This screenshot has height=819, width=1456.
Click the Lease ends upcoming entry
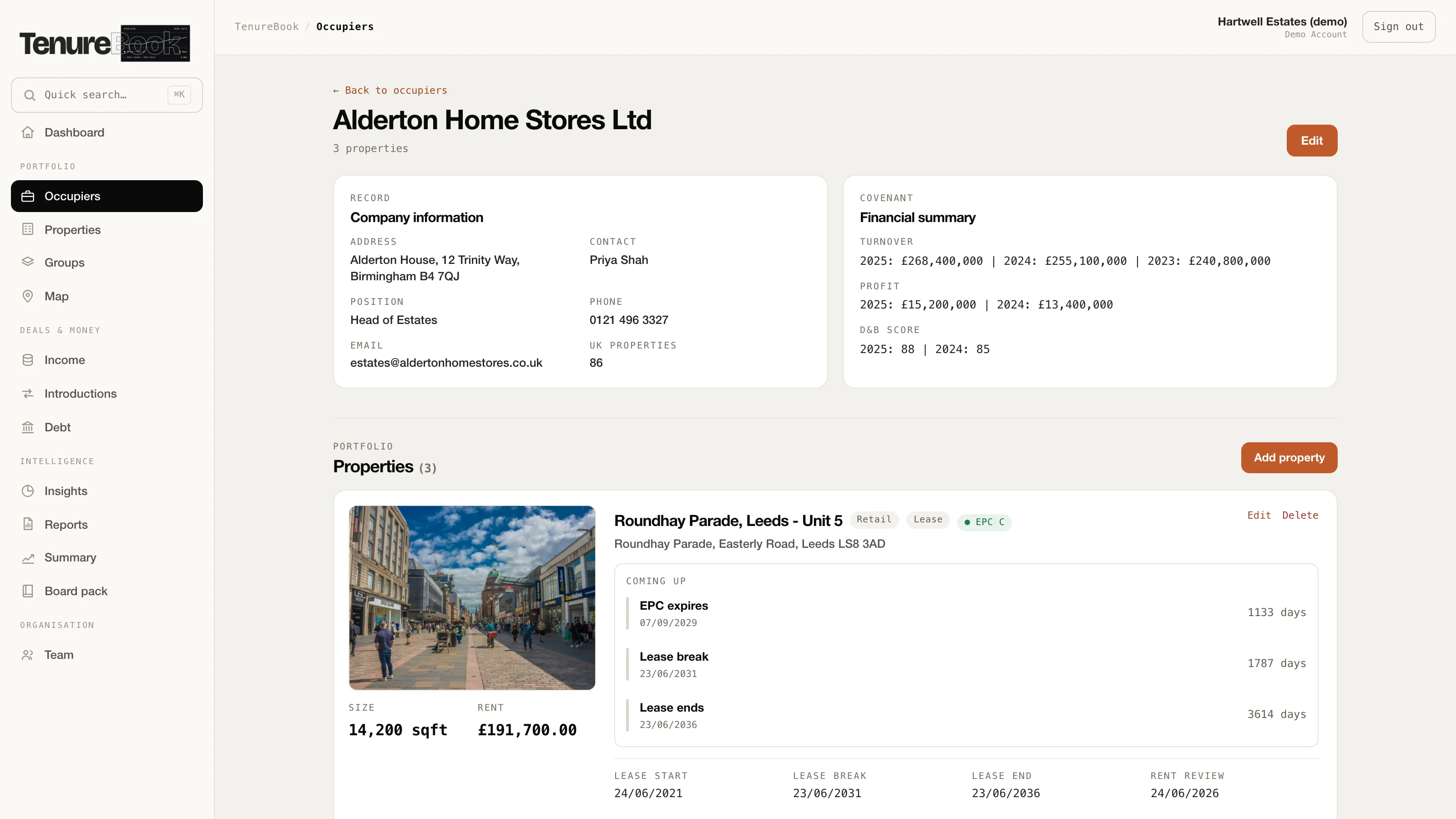pyautogui.click(x=966, y=715)
